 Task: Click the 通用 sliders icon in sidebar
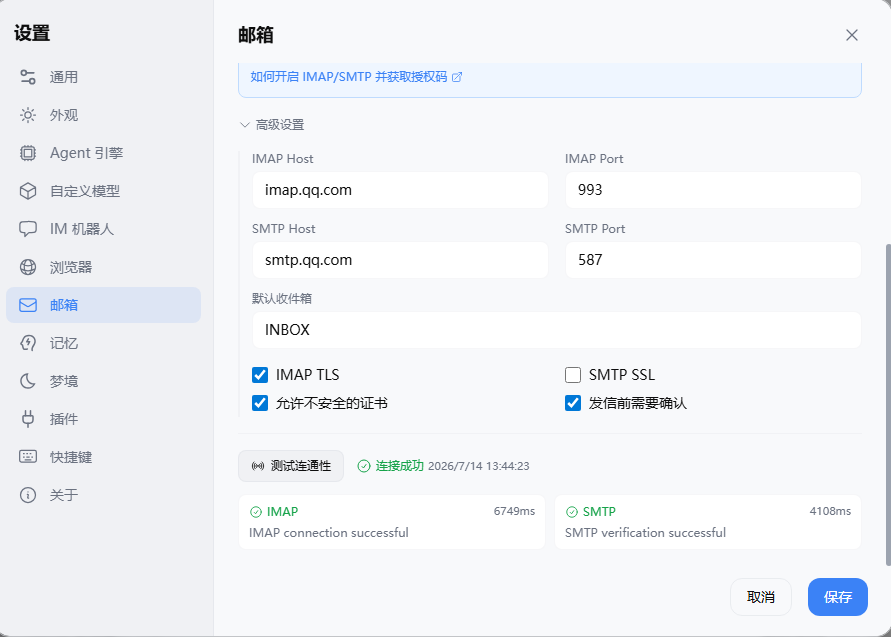point(28,77)
